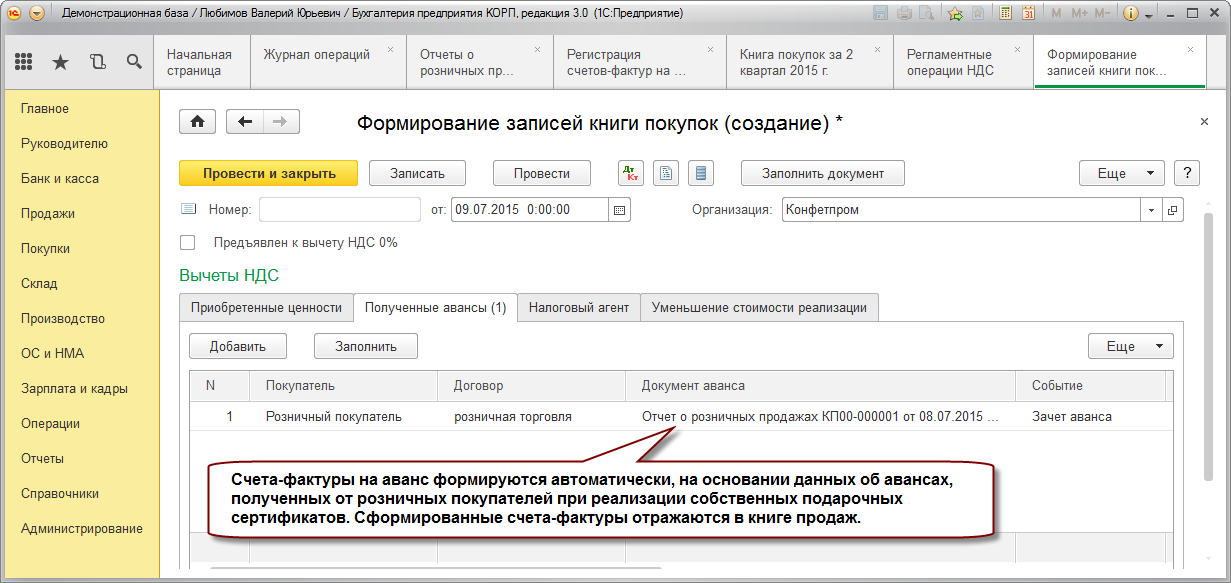The image size is (1231, 583).
Task: Click the back arrow navigation button
Action: point(245,121)
